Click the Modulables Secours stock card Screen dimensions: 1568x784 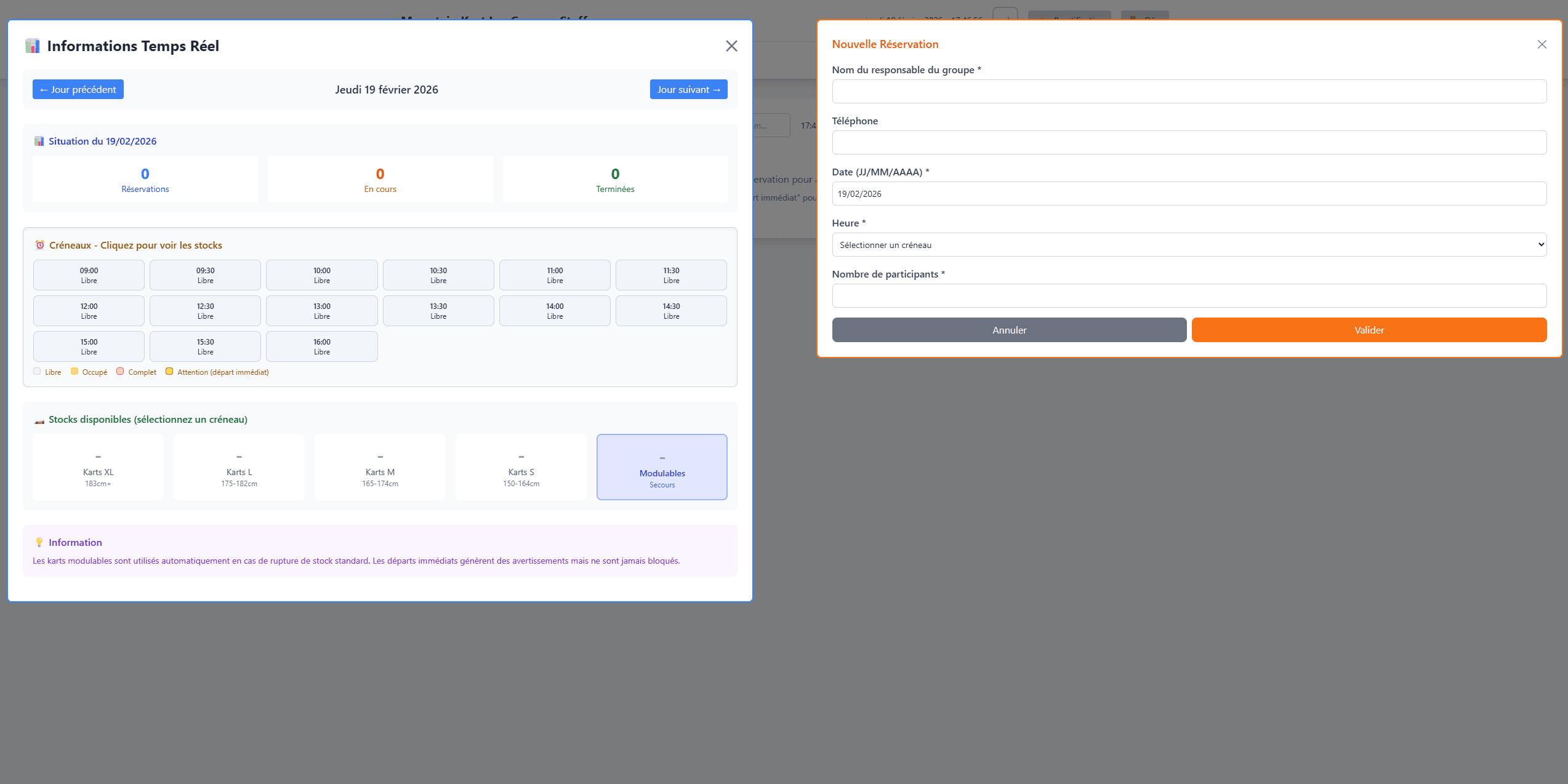click(x=662, y=467)
